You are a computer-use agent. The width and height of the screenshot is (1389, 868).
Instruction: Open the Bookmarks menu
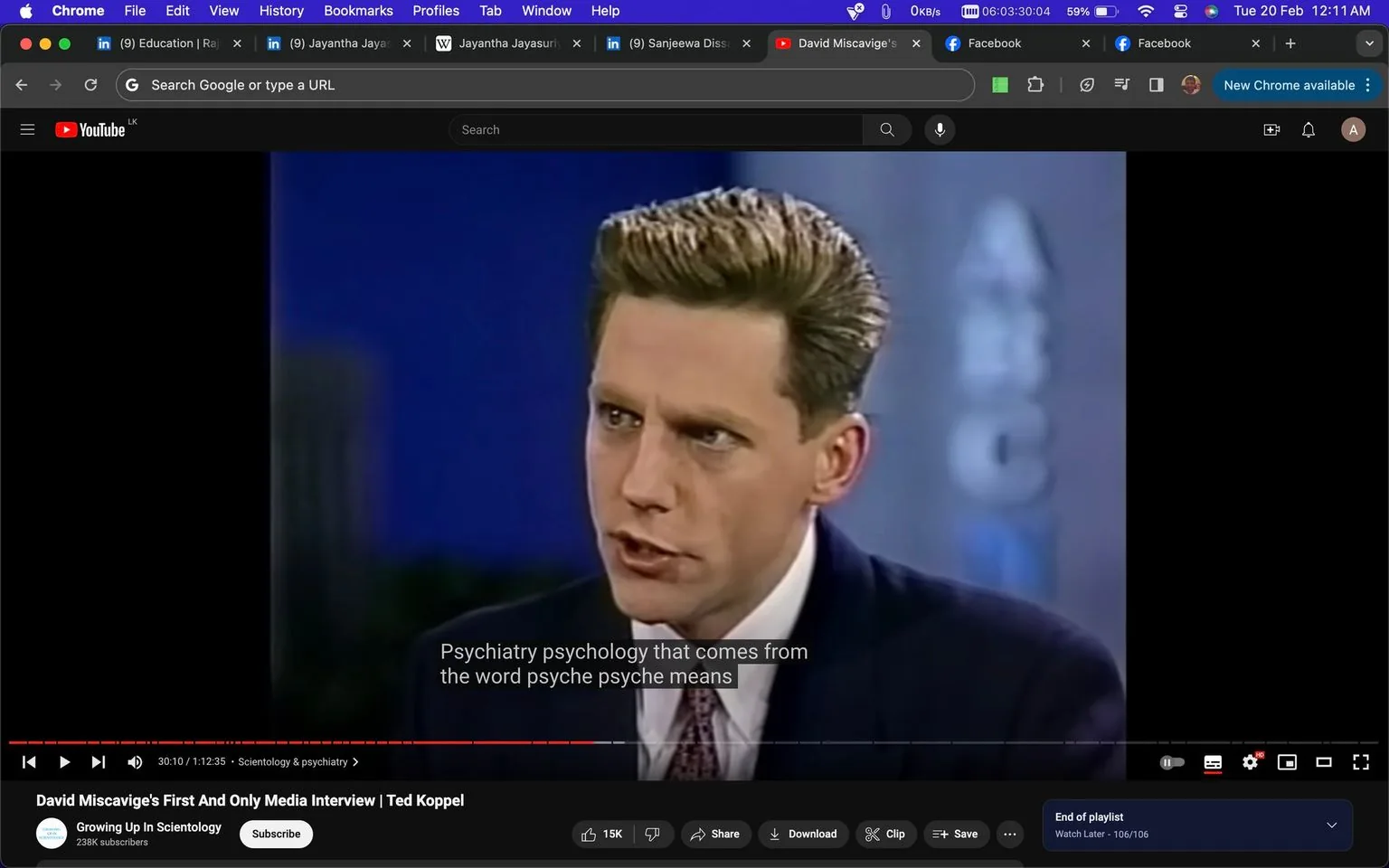357,11
